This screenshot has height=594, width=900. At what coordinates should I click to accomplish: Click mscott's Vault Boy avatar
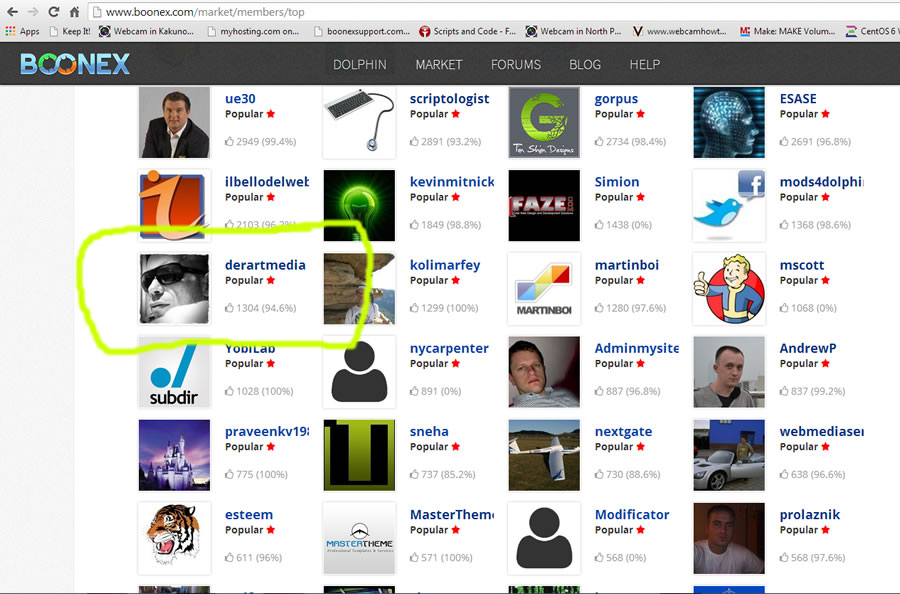point(729,289)
